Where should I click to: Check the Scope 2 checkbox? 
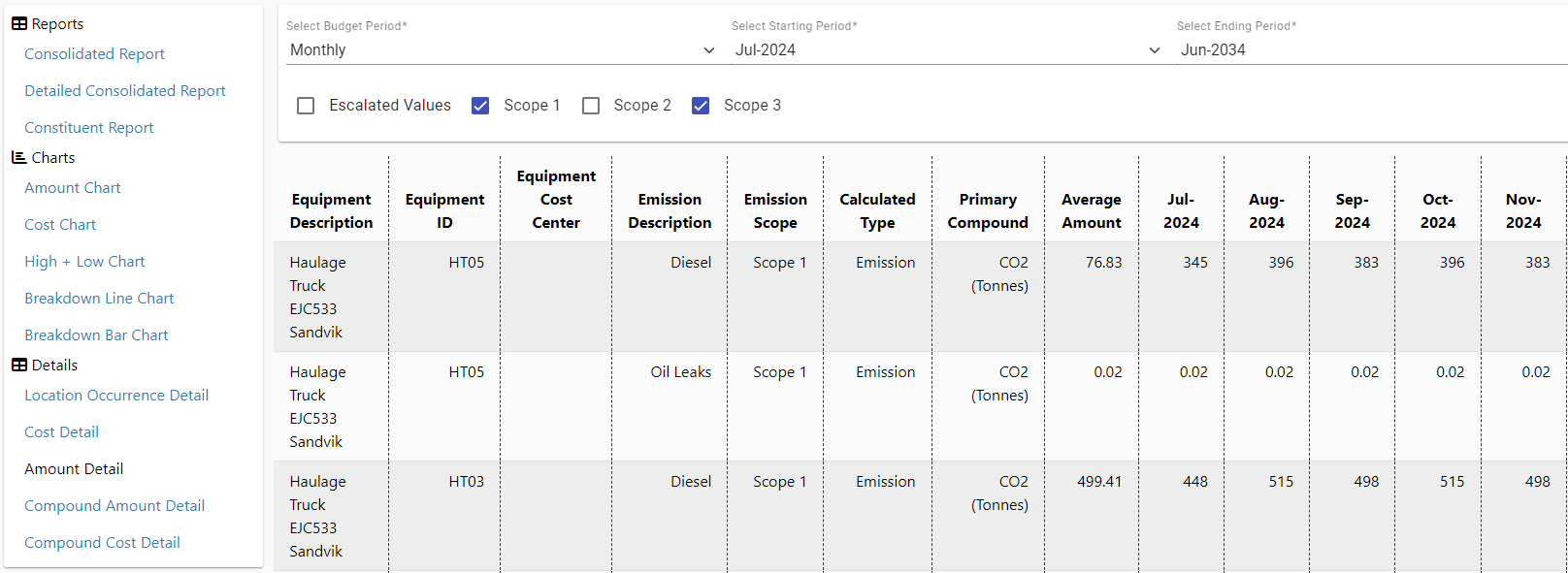[591, 106]
